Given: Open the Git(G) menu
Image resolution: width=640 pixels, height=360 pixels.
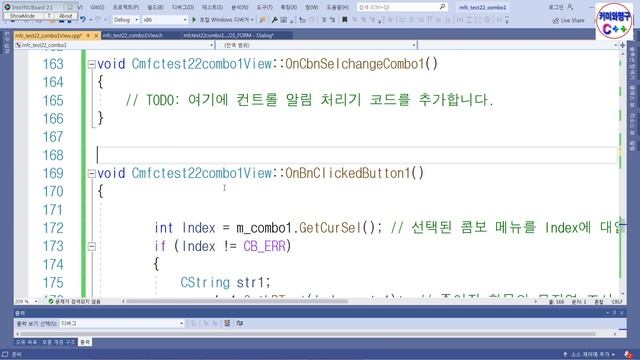Looking at the screenshot, I should [97, 7].
